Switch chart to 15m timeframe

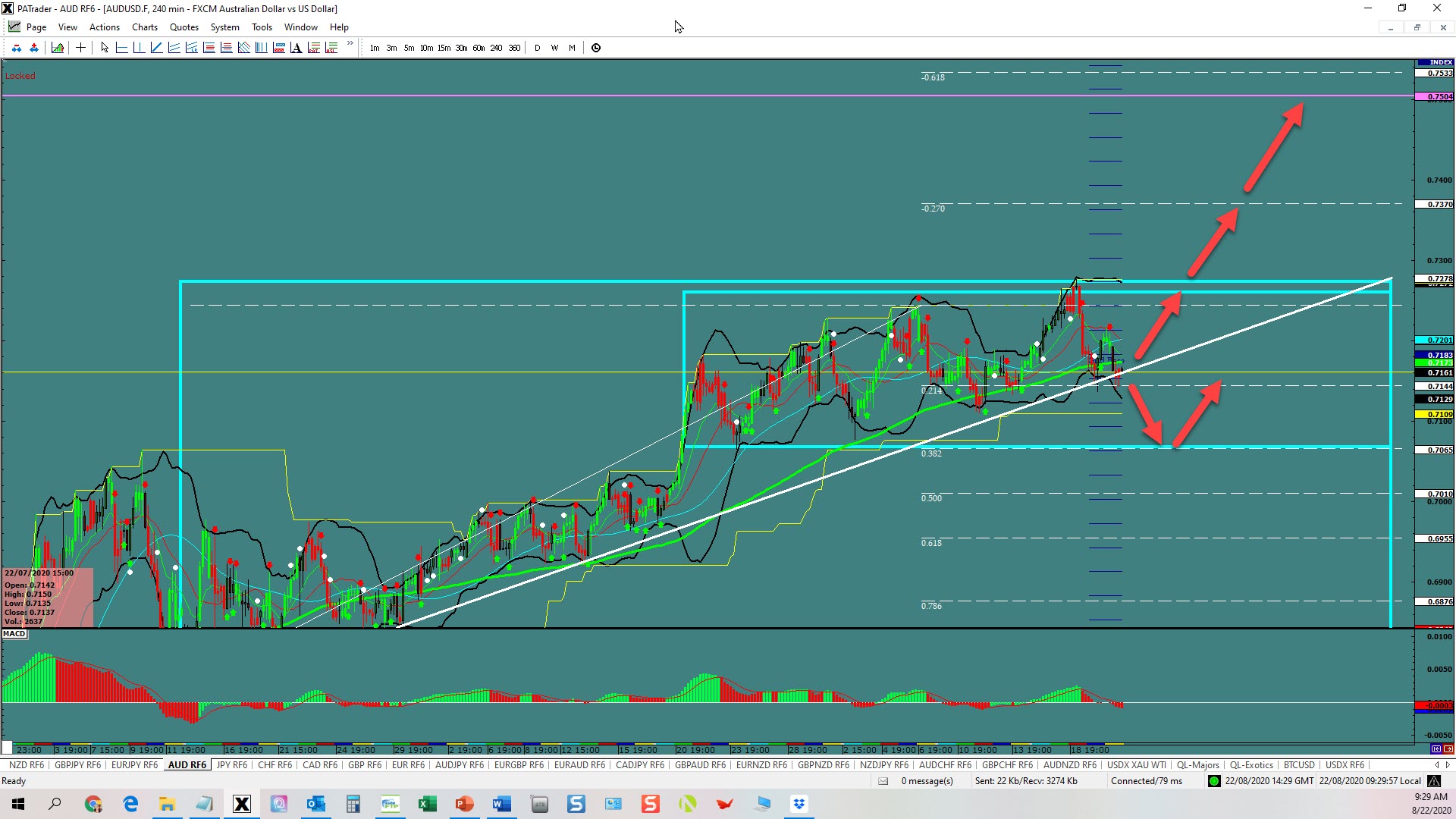(x=444, y=48)
